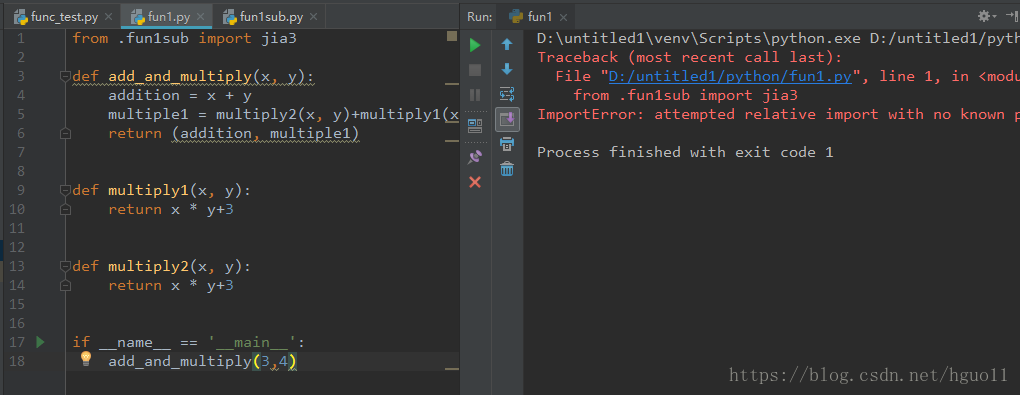1020x395 pixels.
Task: Click line number 12 in the gutter
Action: tap(17, 247)
